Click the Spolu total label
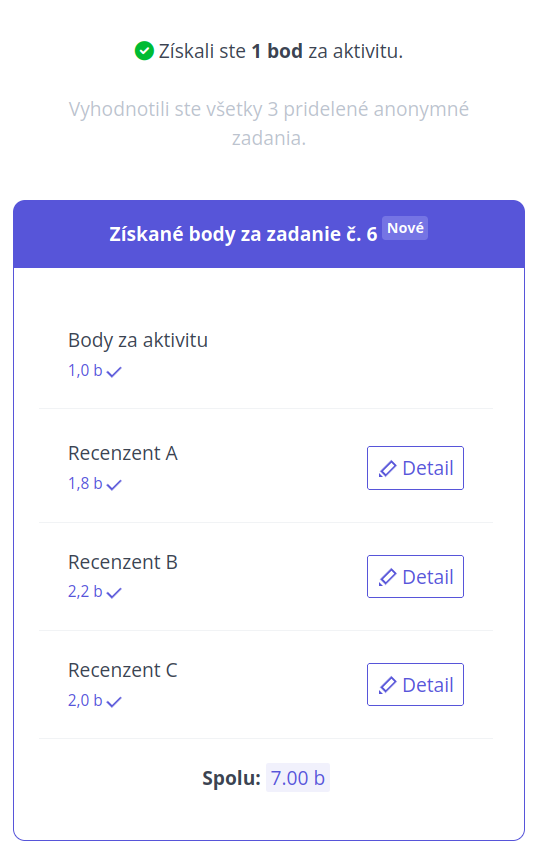This screenshot has width=538, height=853. click(232, 778)
